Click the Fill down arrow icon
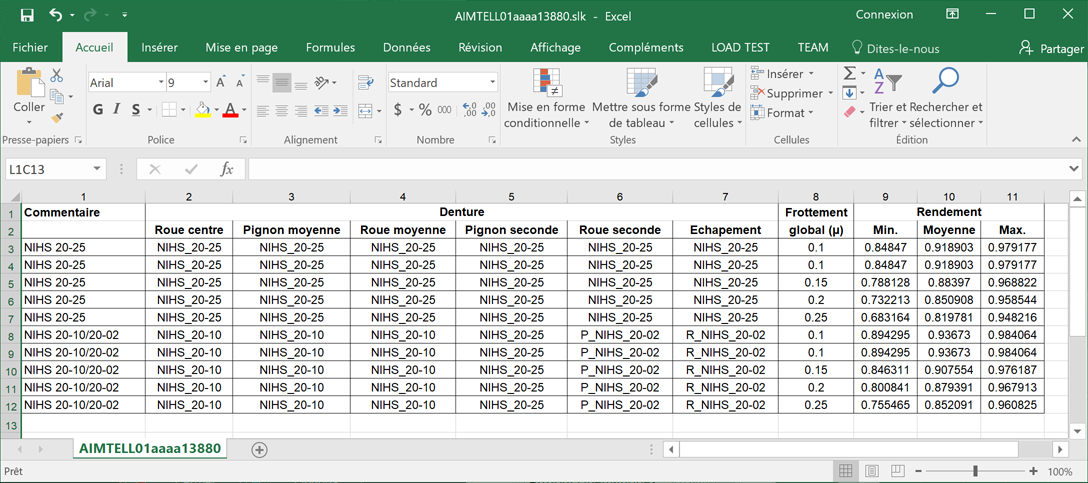Viewport: 1088px width, 483px height. (x=850, y=93)
